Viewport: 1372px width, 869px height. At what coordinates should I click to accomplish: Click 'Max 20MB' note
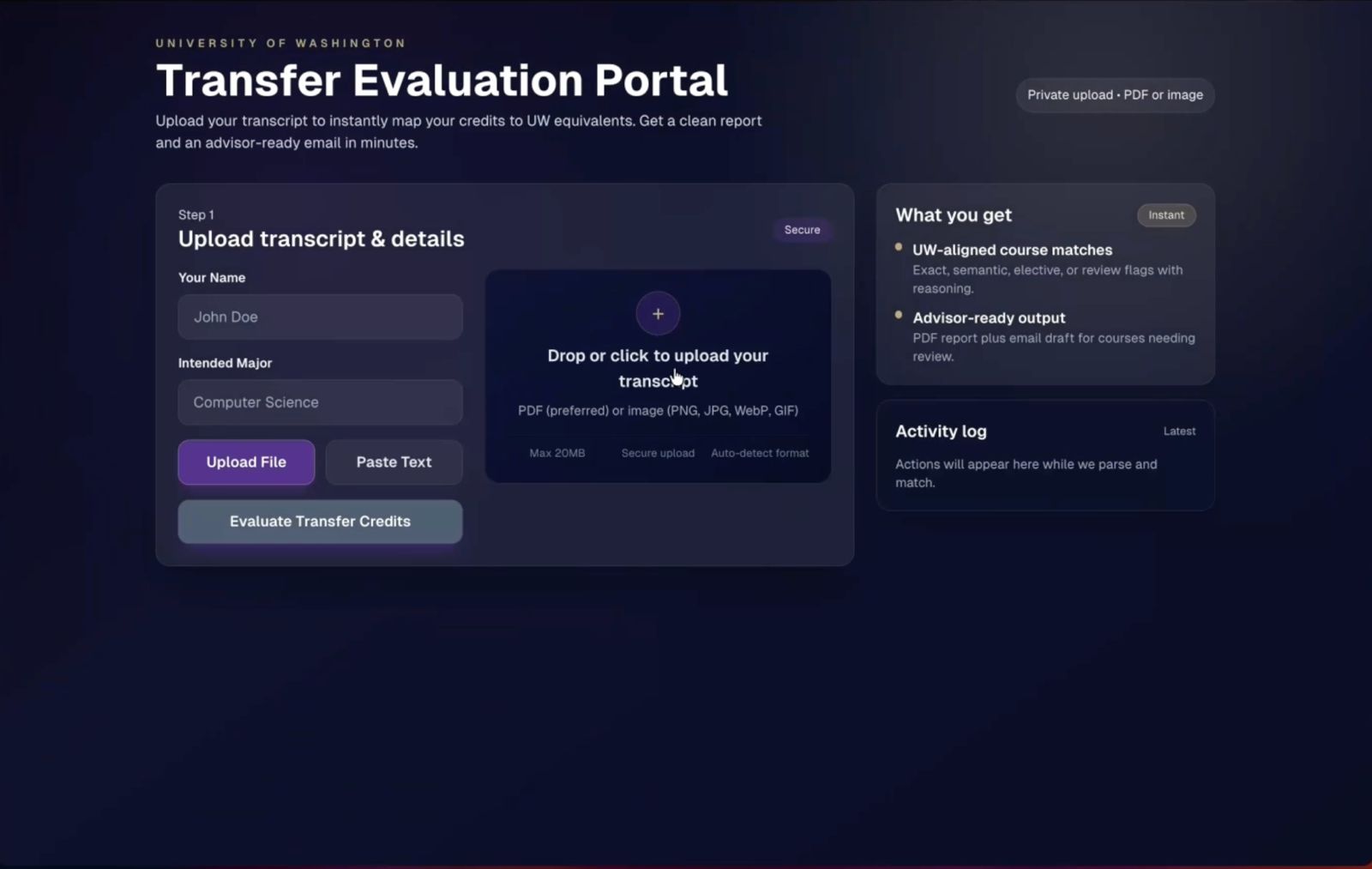[557, 453]
